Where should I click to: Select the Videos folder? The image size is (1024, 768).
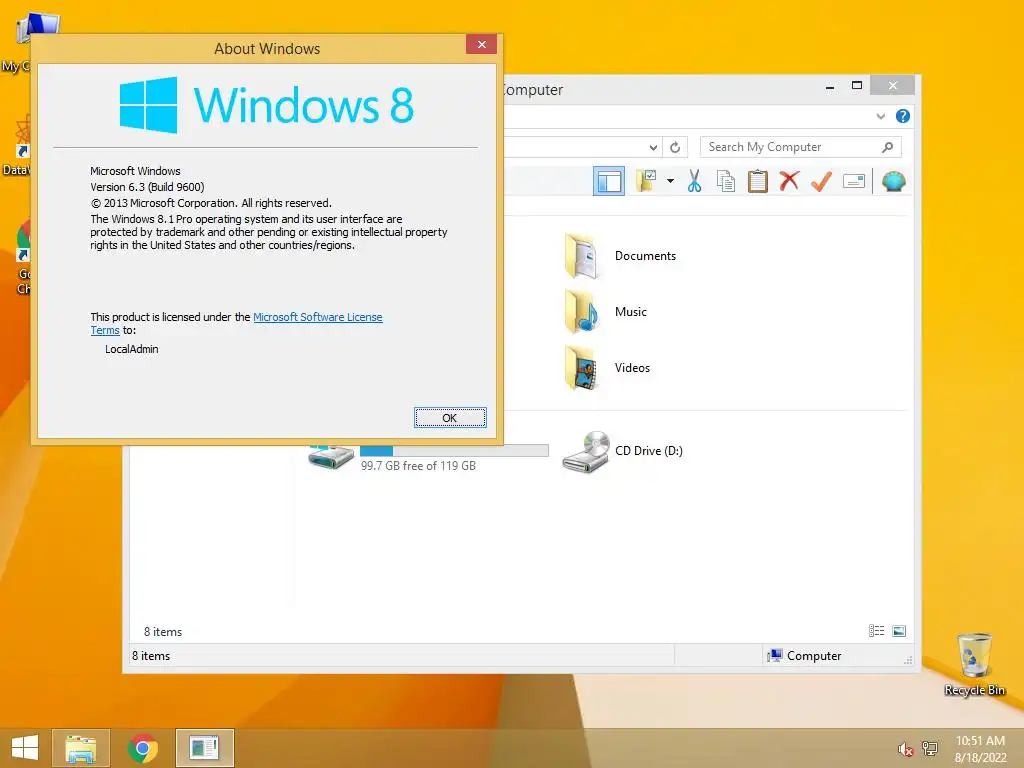pyautogui.click(x=607, y=368)
